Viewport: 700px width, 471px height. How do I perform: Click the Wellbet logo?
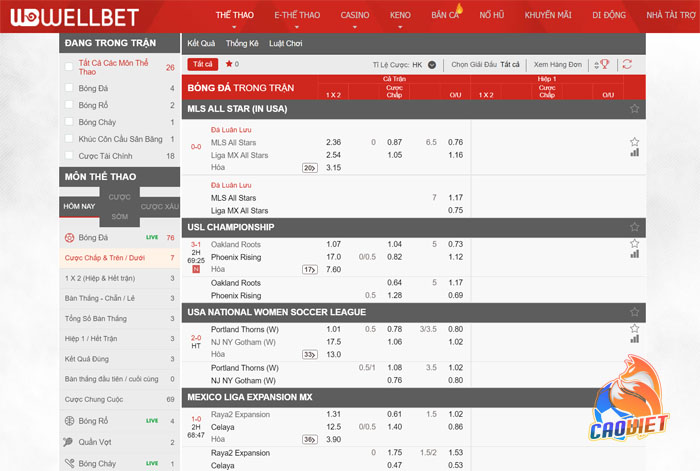click(x=75, y=17)
